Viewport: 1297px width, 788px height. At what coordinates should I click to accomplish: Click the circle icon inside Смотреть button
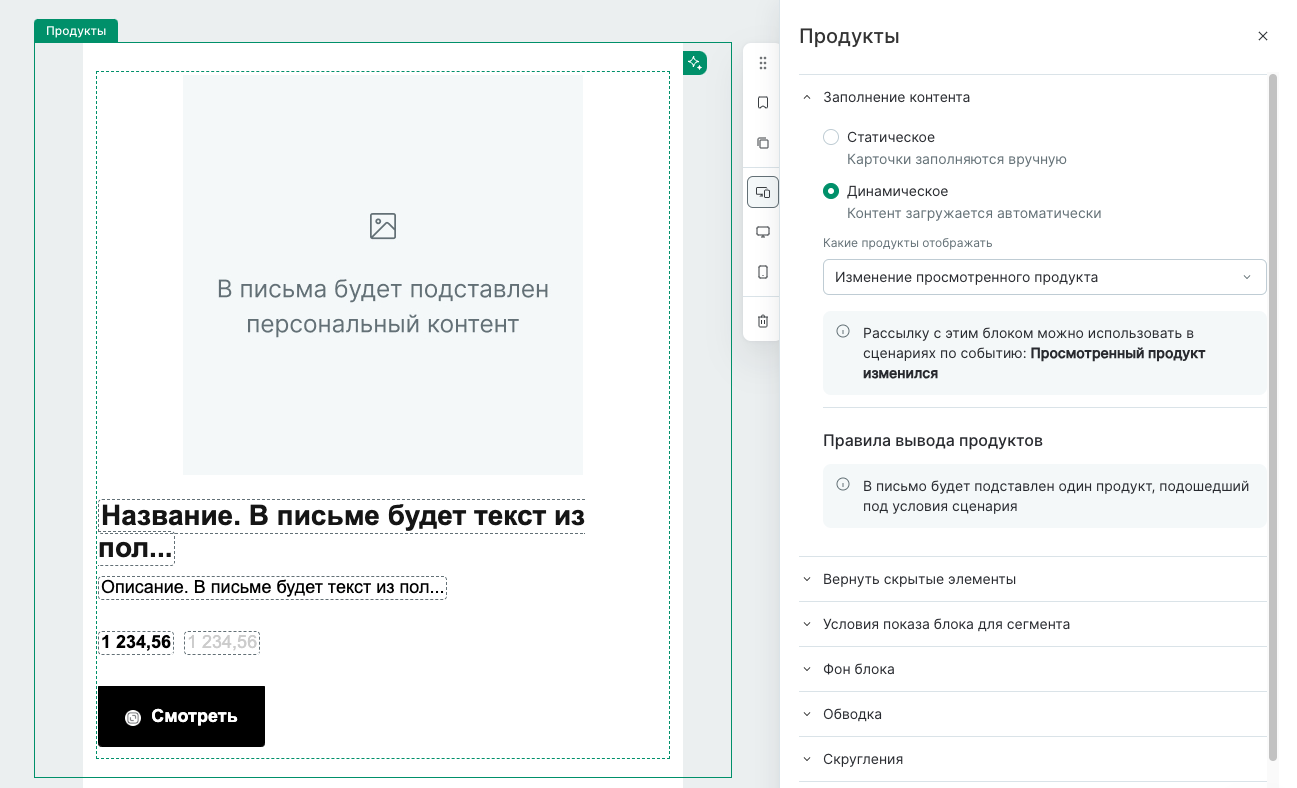[x=133, y=717]
